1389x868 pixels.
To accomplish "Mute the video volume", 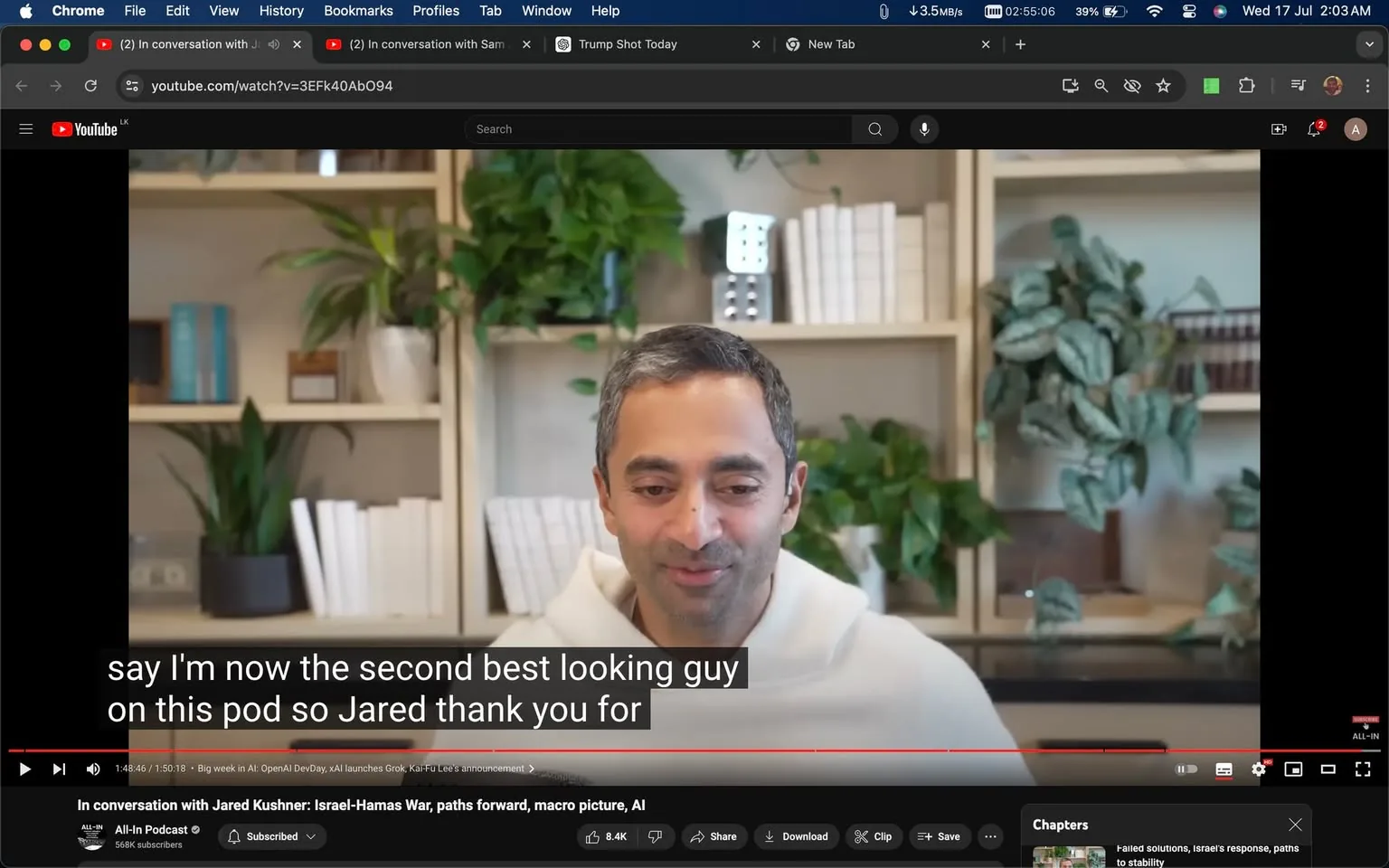I will coord(92,769).
